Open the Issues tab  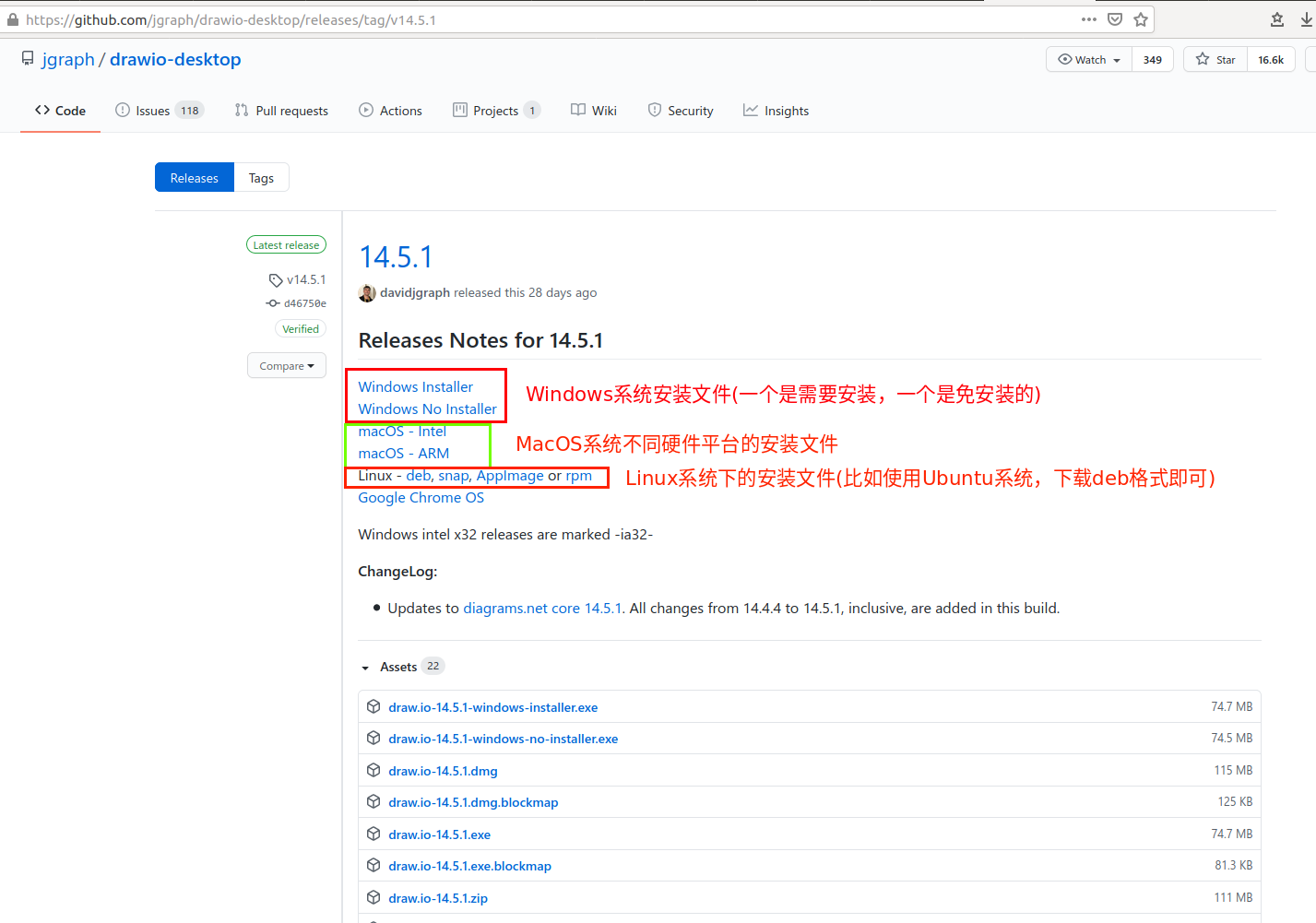pos(159,111)
